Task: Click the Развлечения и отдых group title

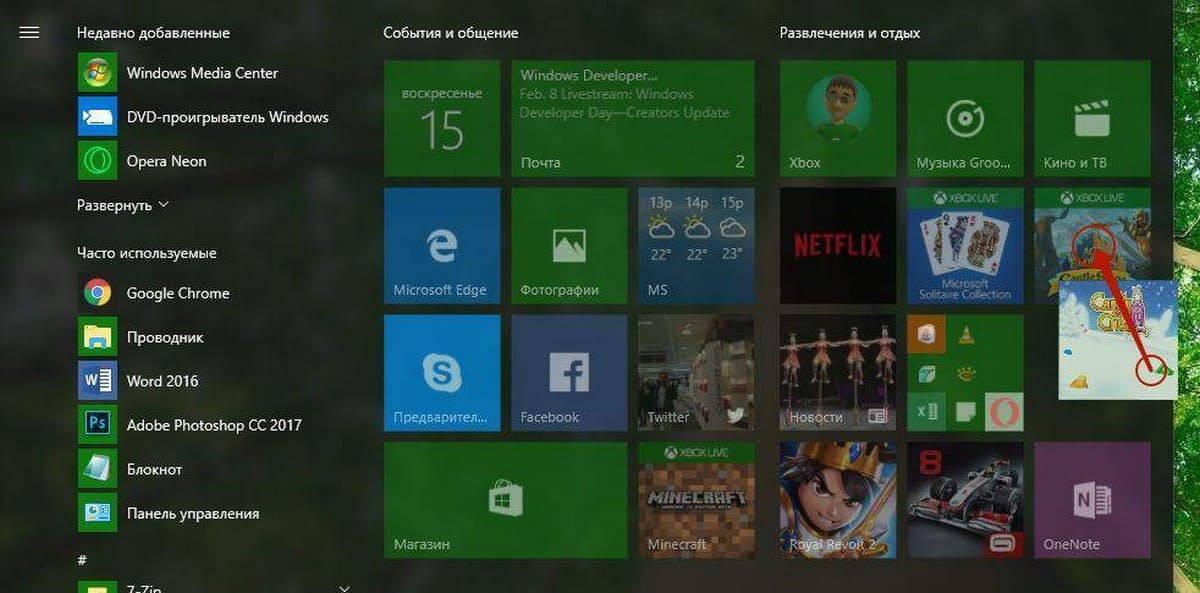Action: [x=850, y=33]
